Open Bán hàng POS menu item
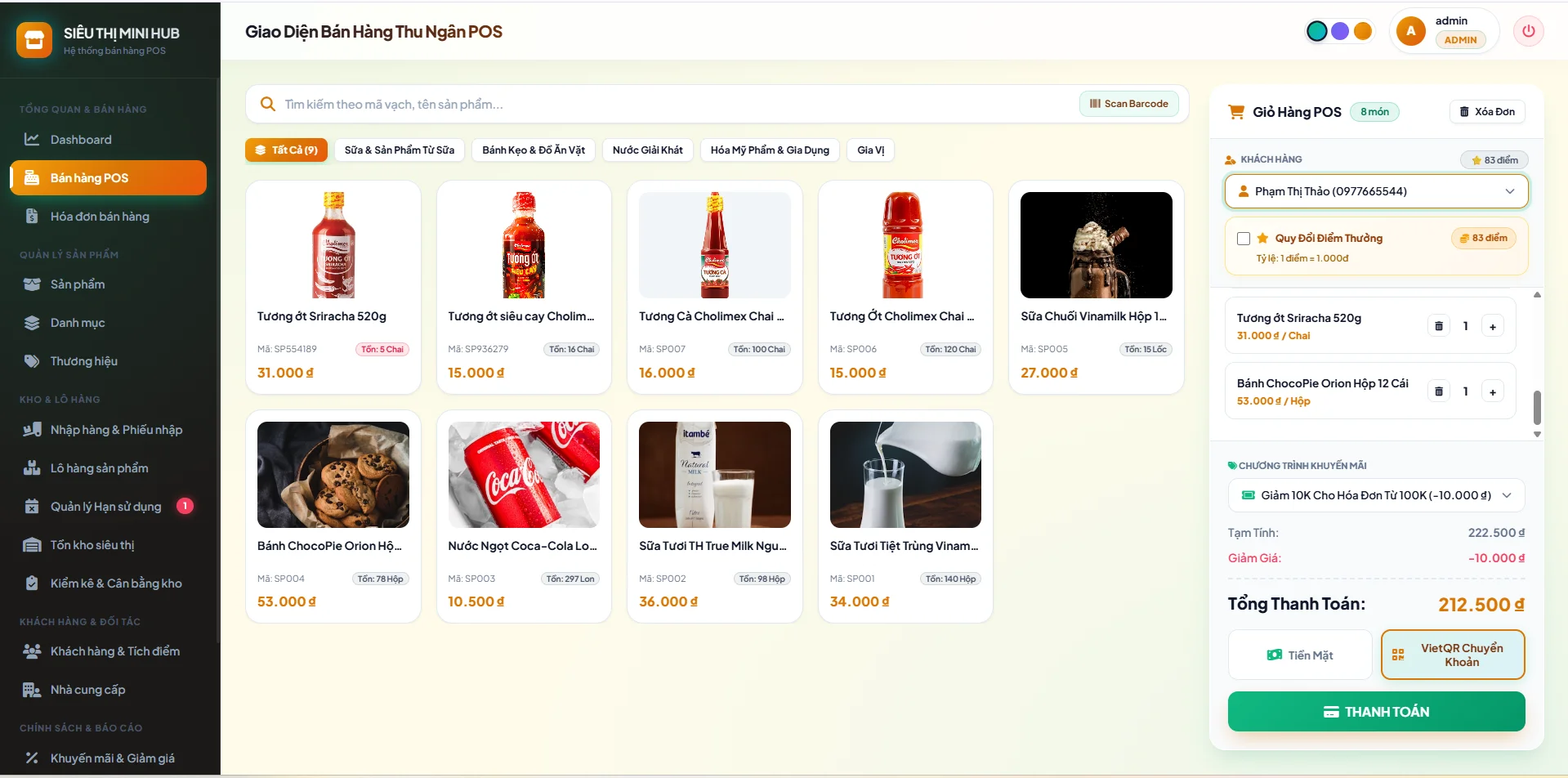The image size is (1568, 778). pos(108,178)
